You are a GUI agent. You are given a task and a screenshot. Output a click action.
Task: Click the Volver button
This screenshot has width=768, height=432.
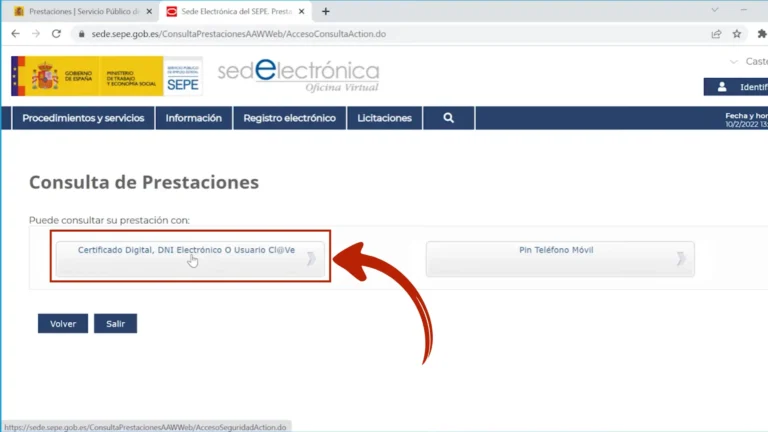click(x=63, y=324)
